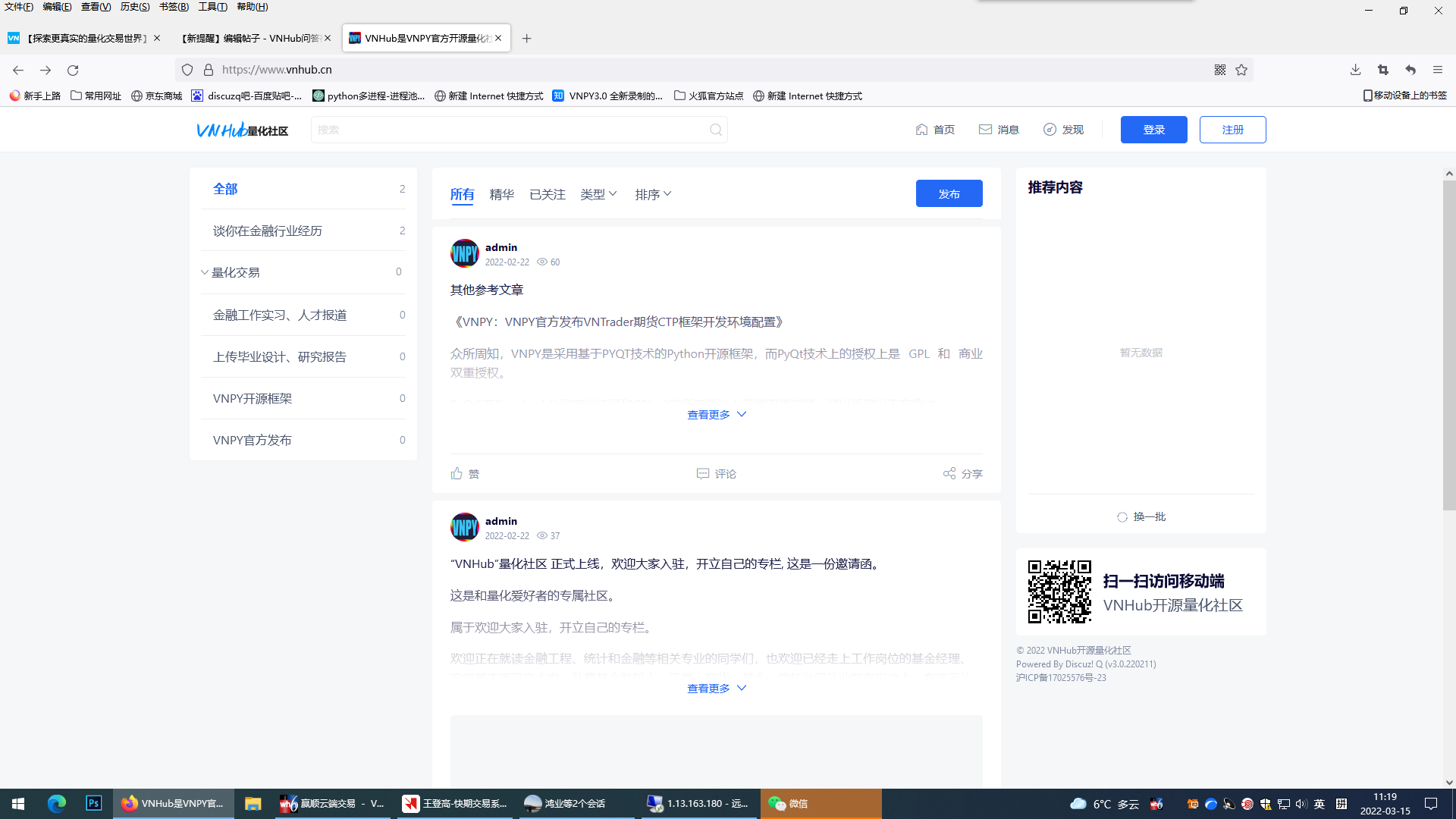Click the padlock site info icon
The image size is (1456, 819).
click(x=209, y=70)
